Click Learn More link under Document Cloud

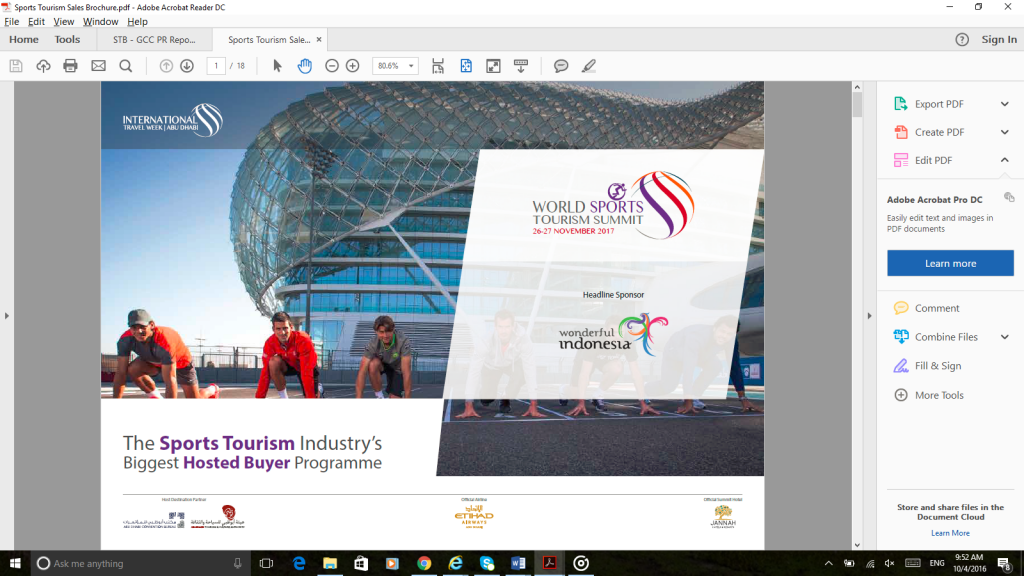point(950,533)
